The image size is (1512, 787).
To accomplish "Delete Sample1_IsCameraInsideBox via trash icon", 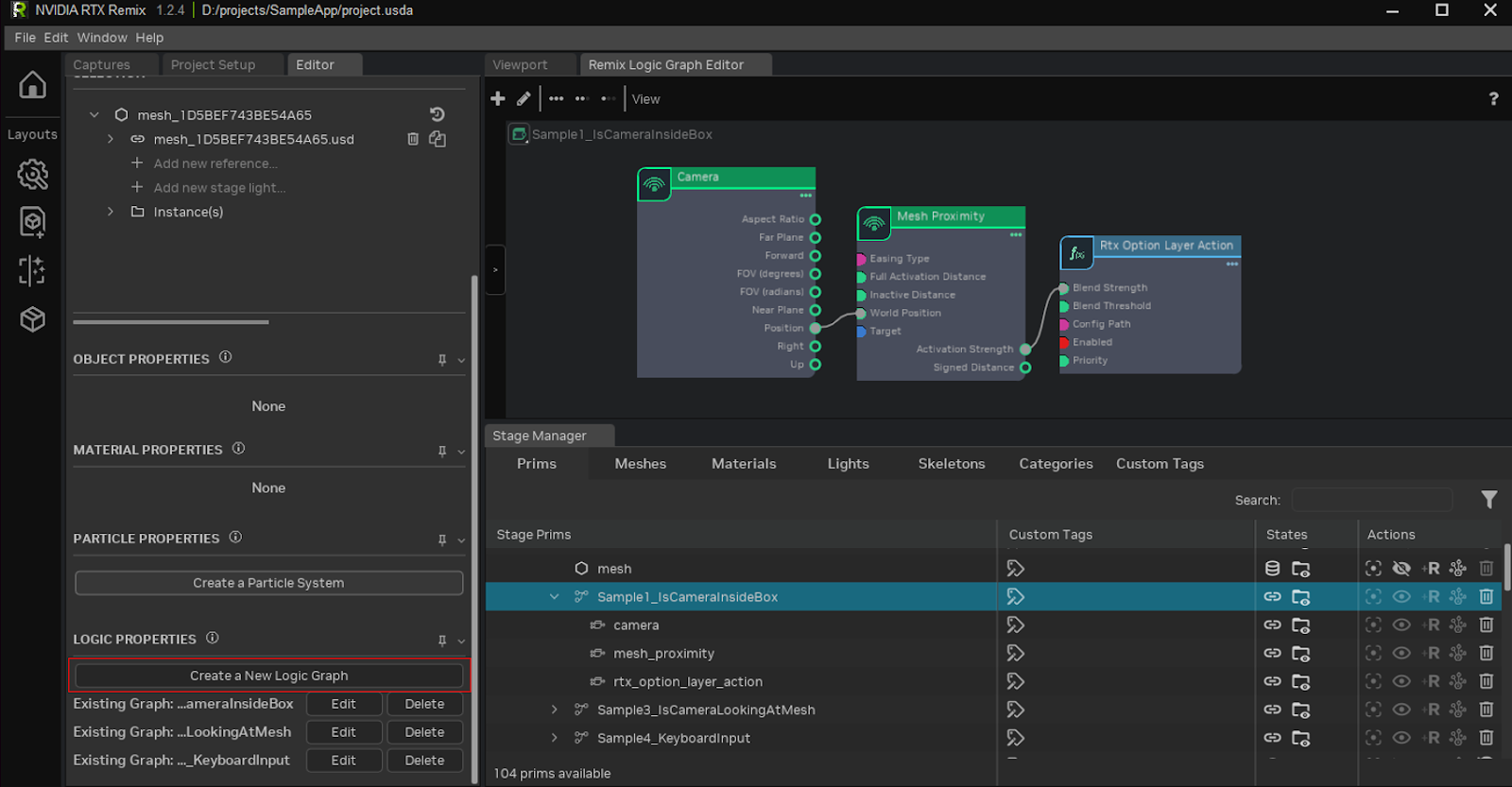I will [x=1486, y=596].
